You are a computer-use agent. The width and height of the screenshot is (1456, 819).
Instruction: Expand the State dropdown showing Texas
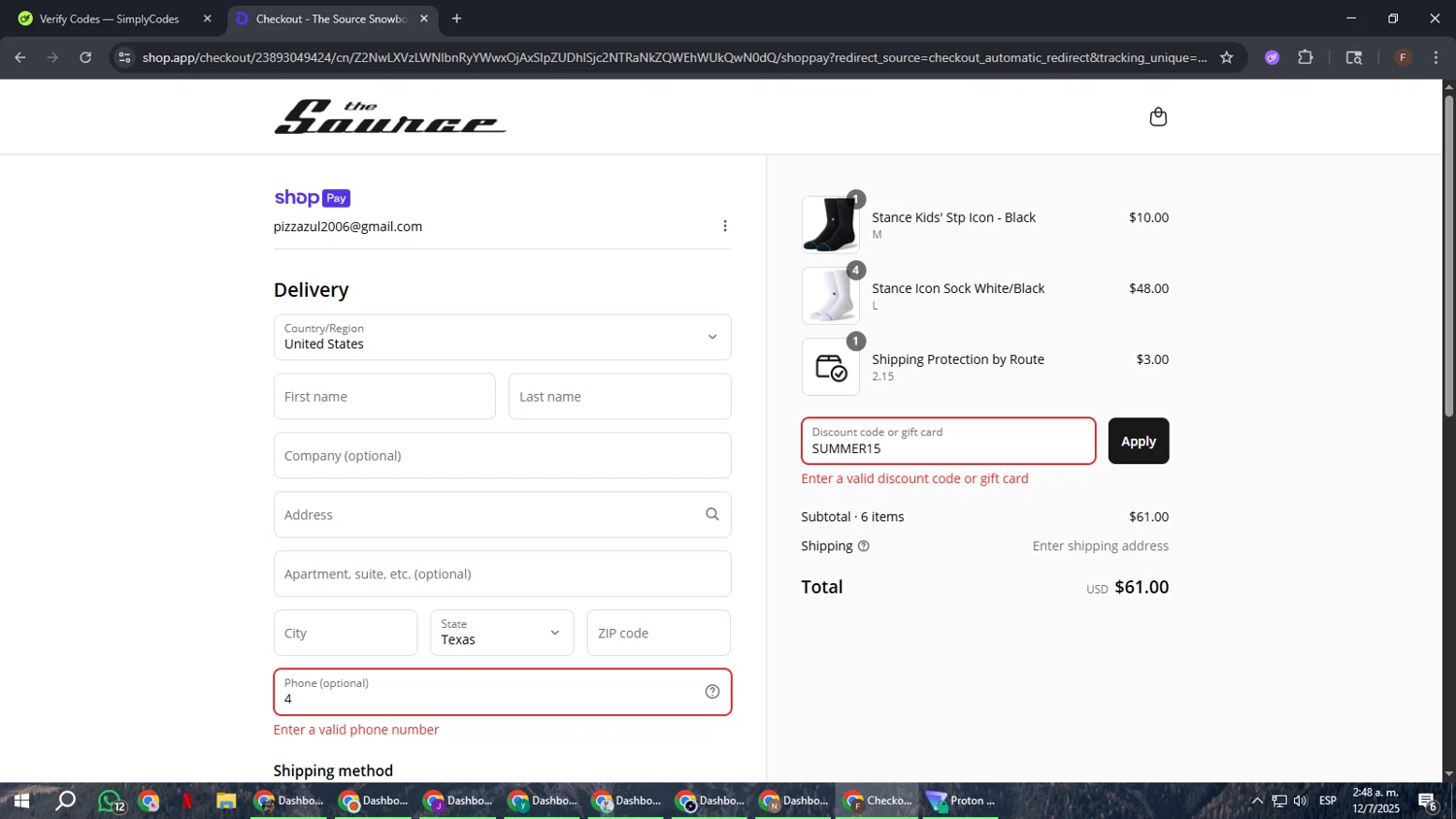[502, 633]
